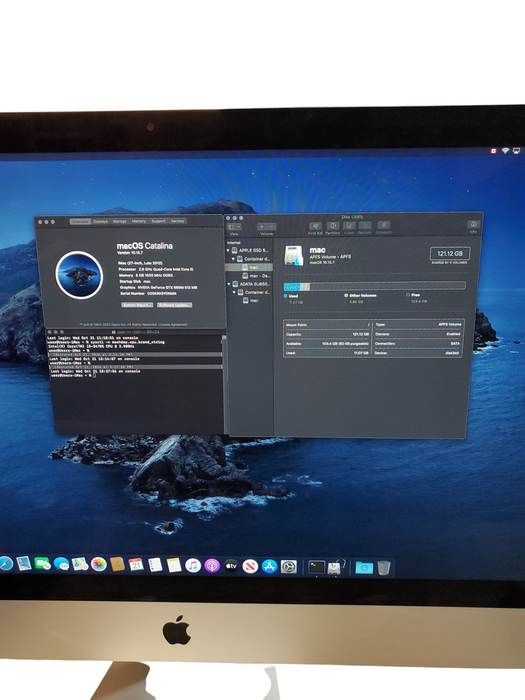
Task: Click the Software Update button
Action: (x=175, y=305)
